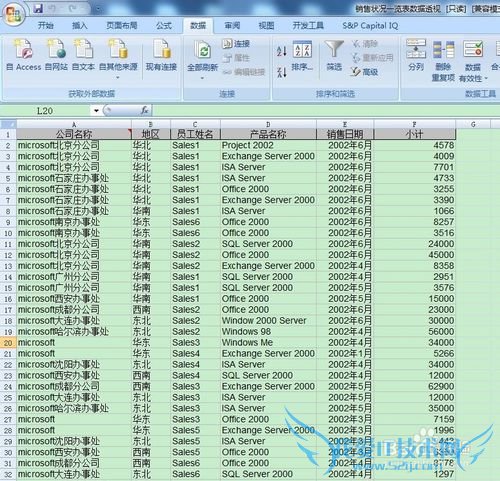Image resolution: width=500 pixels, height=481 pixels.
Task: Click the name box showing L20
Action: click(x=46, y=111)
